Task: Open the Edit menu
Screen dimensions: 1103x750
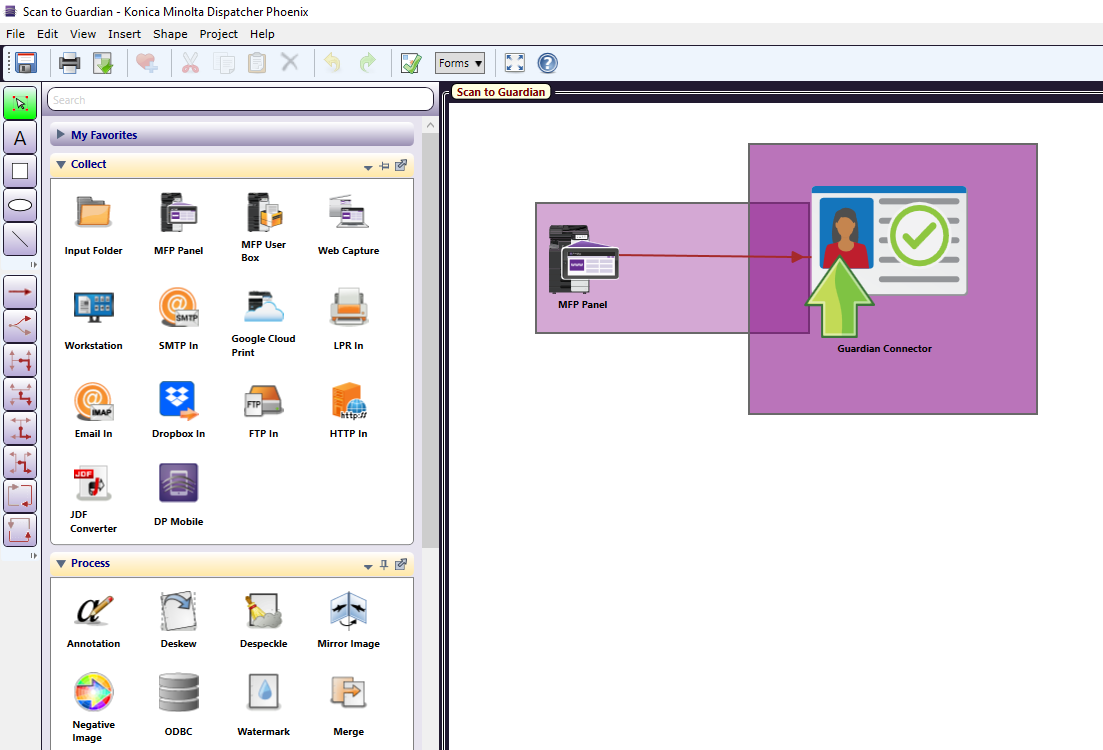Action: click(x=47, y=34)
